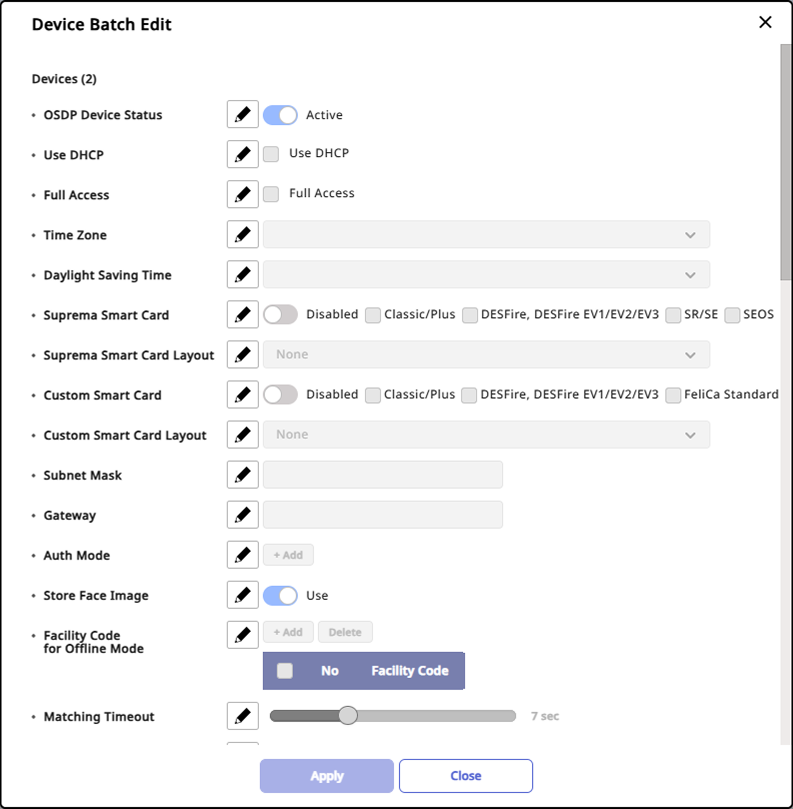The width and height of the screenshot is (793, 809).
Task: Toggle the Store Face Image Use switch
Action: pyautogui.click(x=280, y=595)
